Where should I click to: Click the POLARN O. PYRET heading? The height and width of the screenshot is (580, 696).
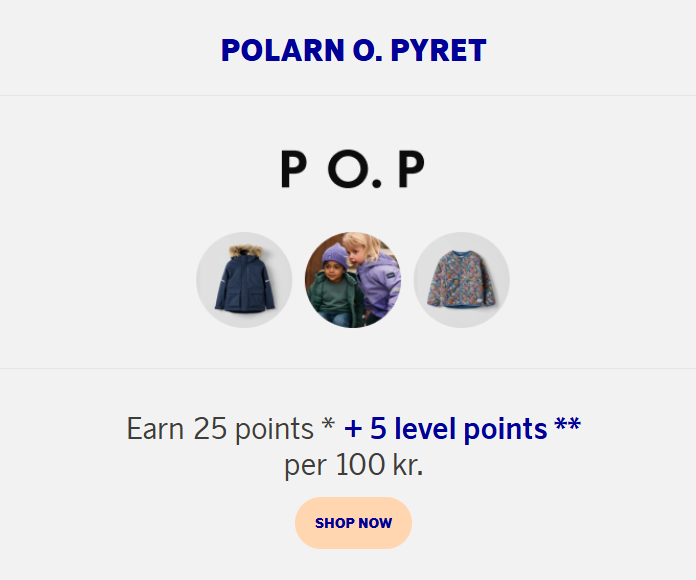click(x=353, y=50)
